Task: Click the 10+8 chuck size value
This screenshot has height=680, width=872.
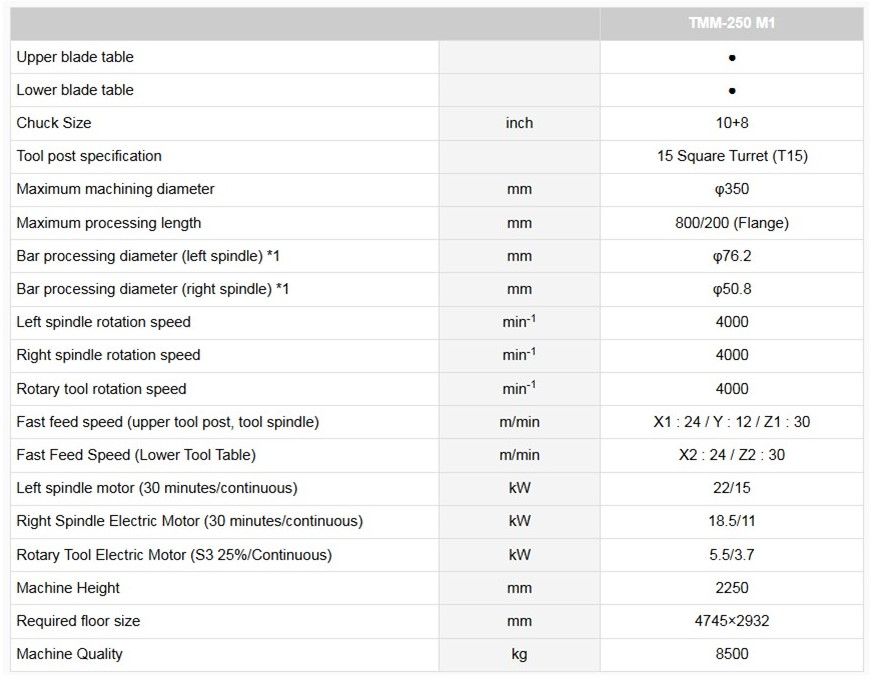Action: [x=731, y=123]
